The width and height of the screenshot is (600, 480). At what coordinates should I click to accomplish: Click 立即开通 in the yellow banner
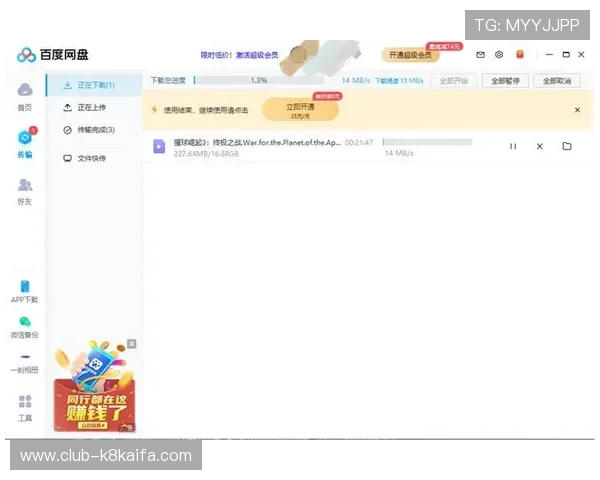(300, 109)
